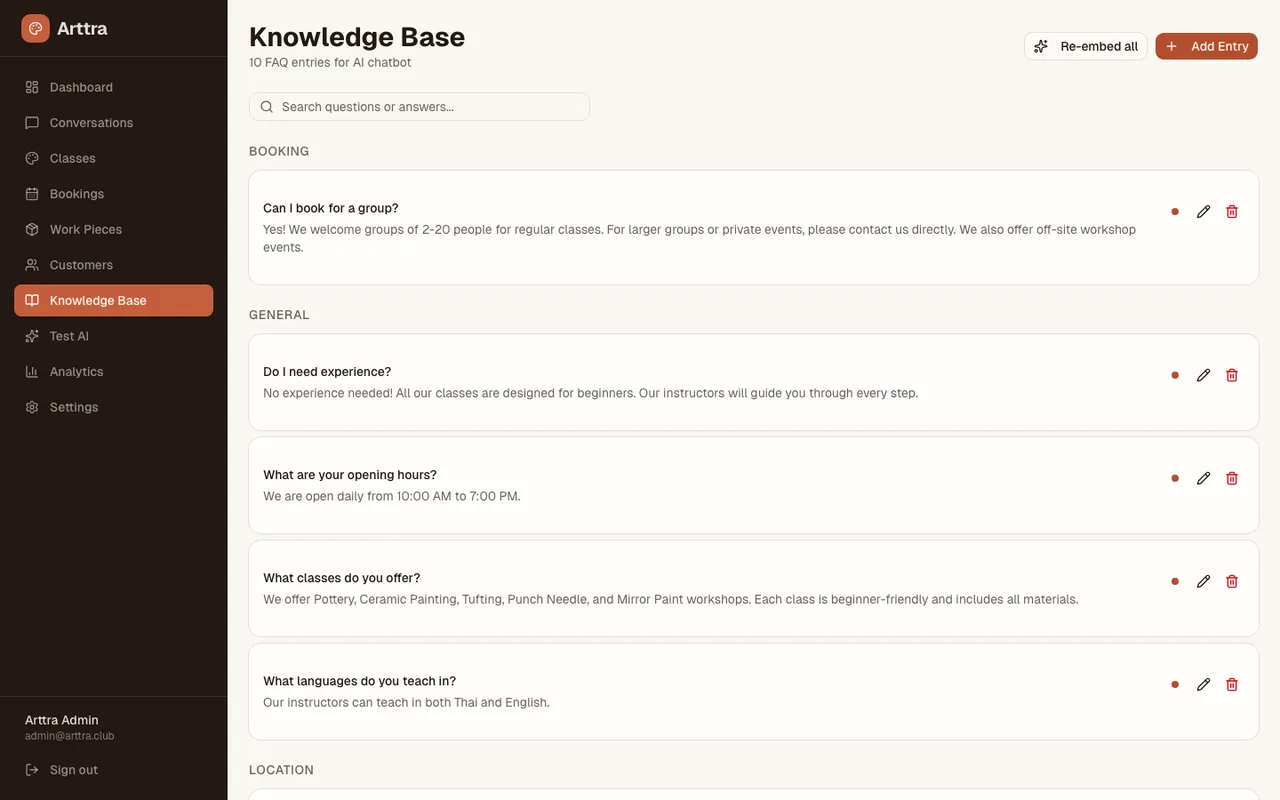Edit the 'Can I book for a group?' entry
Viewport: 1280px width, 800px height.
coord(1204,212)
